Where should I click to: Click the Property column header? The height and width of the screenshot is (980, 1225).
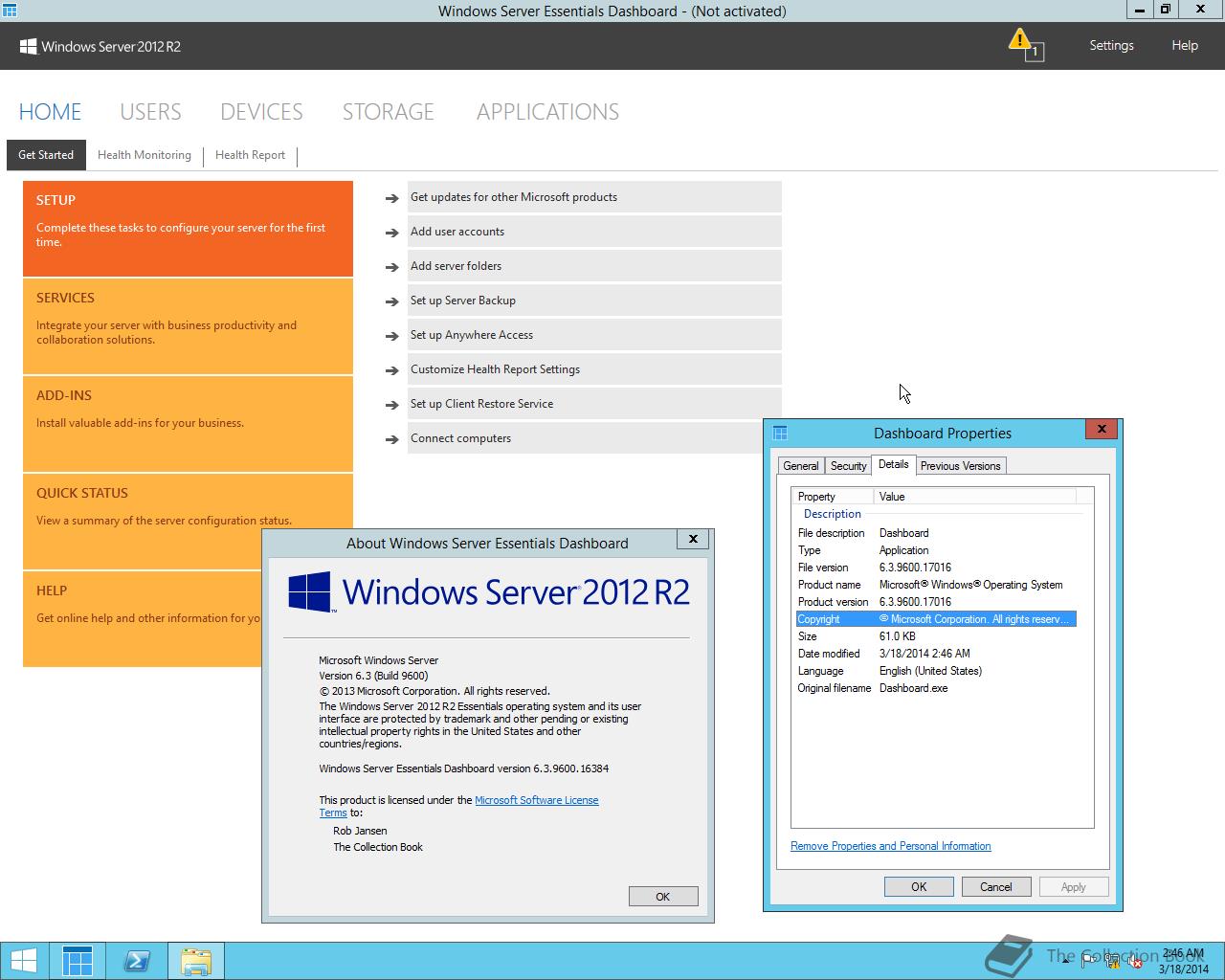click(833, 497)
